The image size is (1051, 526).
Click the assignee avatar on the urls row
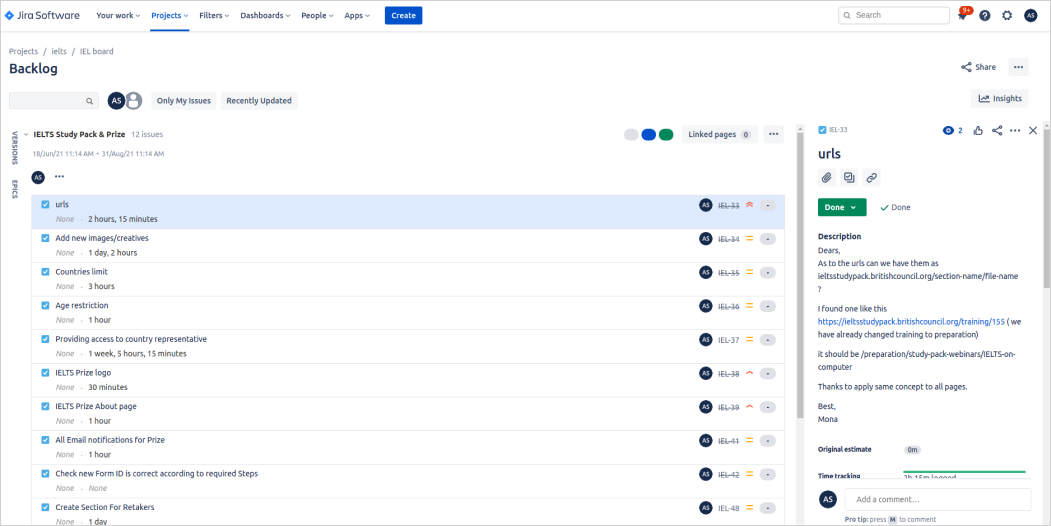tap(705, 205)
